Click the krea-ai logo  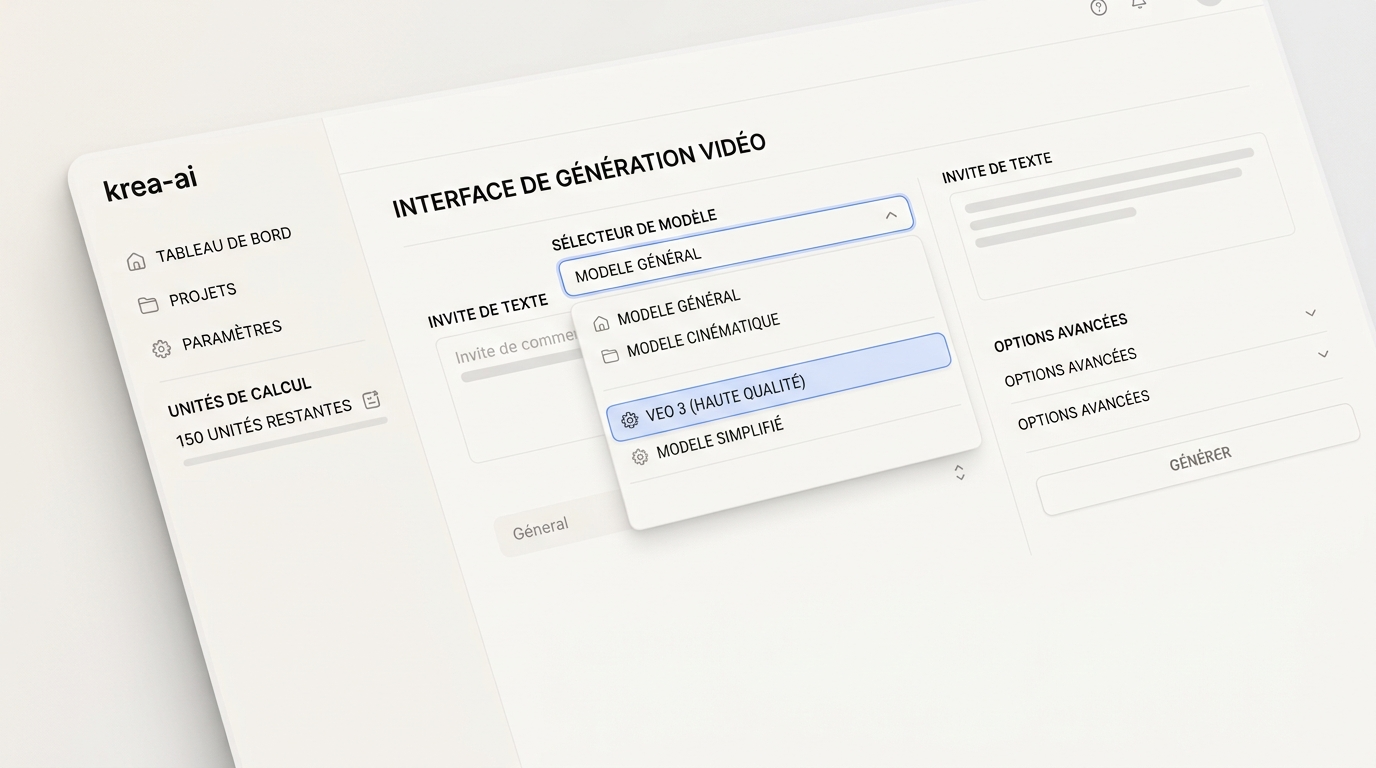coord(150,184)
